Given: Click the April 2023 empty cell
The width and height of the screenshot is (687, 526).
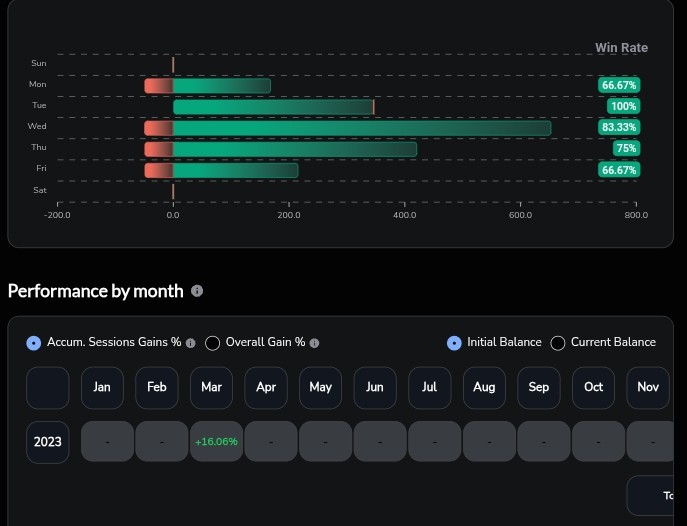Looking at the screenshot, I should coord(271,441).
